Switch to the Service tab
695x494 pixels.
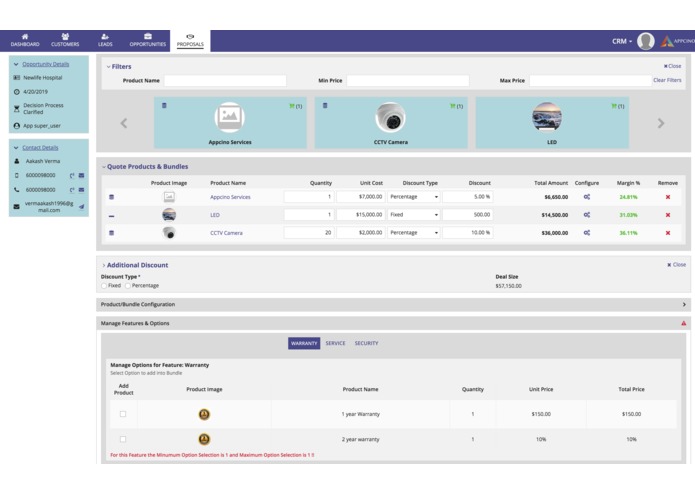335,343
